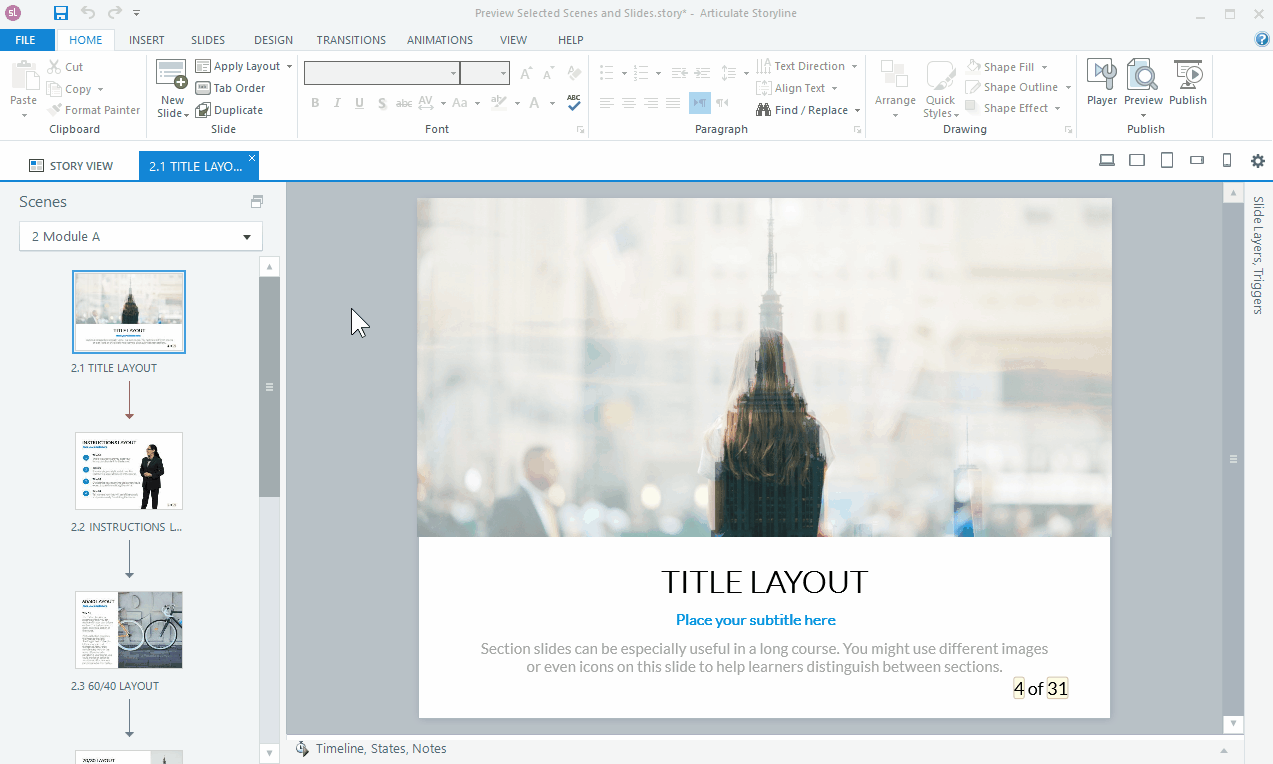Click the Preview icon in Publish group

[1143, 76]
